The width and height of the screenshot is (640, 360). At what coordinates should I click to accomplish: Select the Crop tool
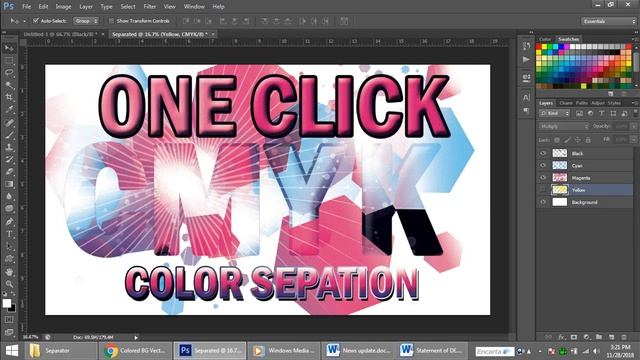tap(9, 97)
